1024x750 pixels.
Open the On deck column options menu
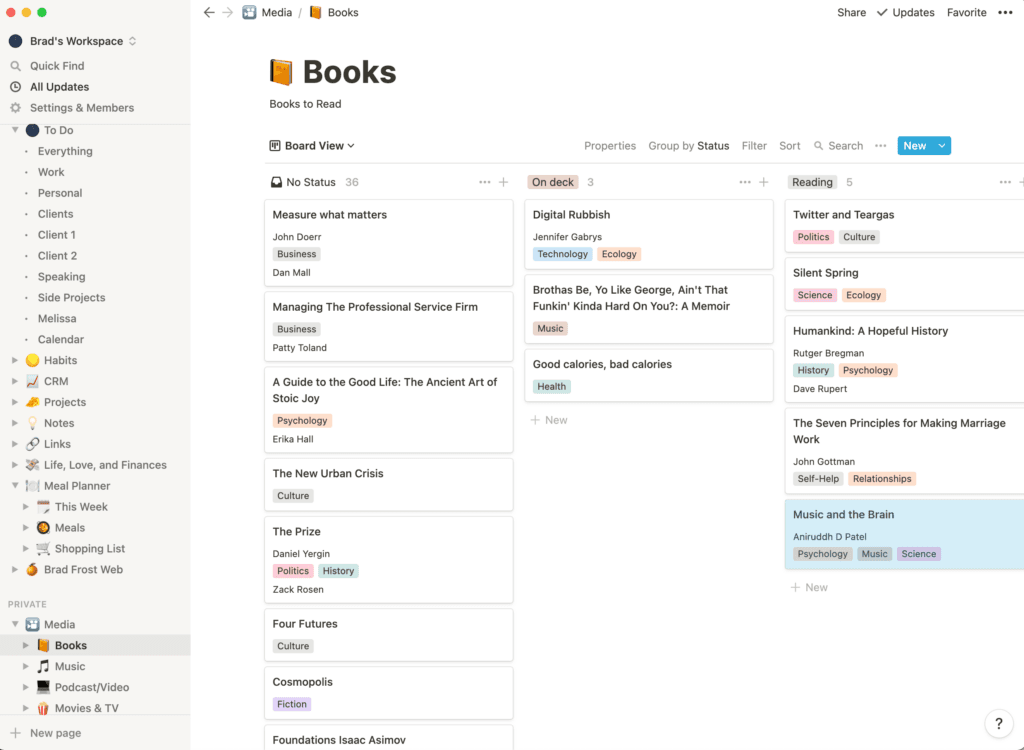pyautogui.click(x=745, y=182)
